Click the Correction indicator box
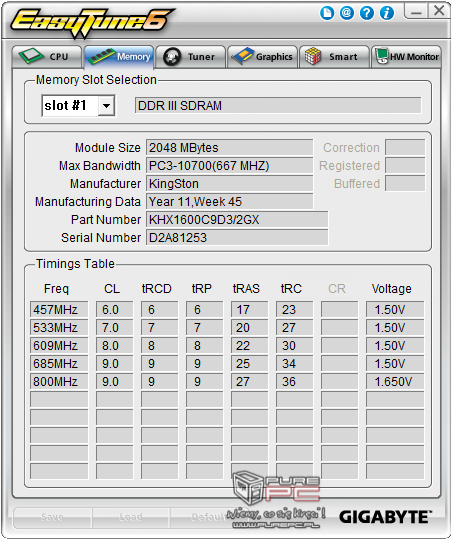452x540 pixels. pyautogui.click(x=405, y=148)
